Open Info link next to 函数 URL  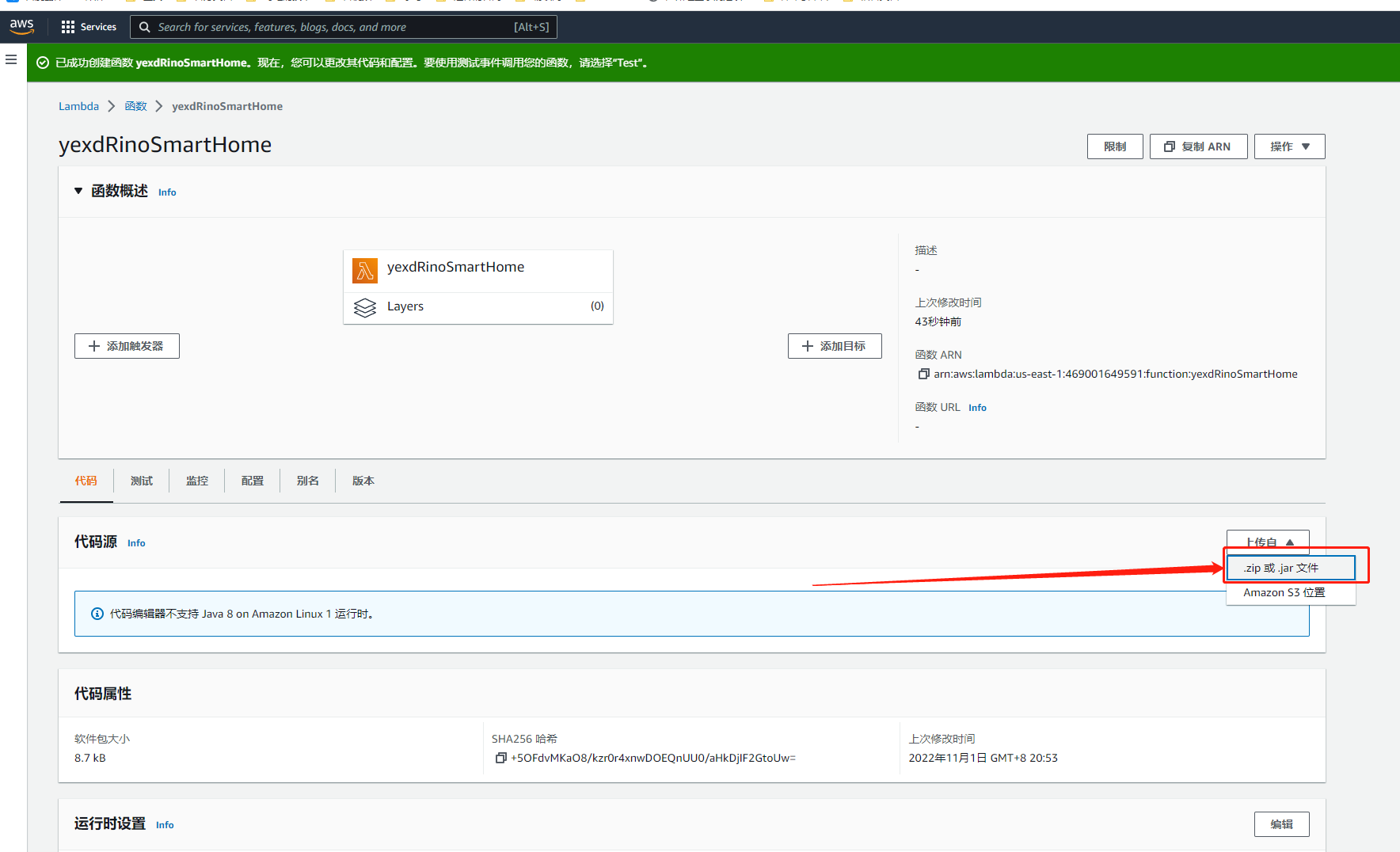(x=977, y=408)
